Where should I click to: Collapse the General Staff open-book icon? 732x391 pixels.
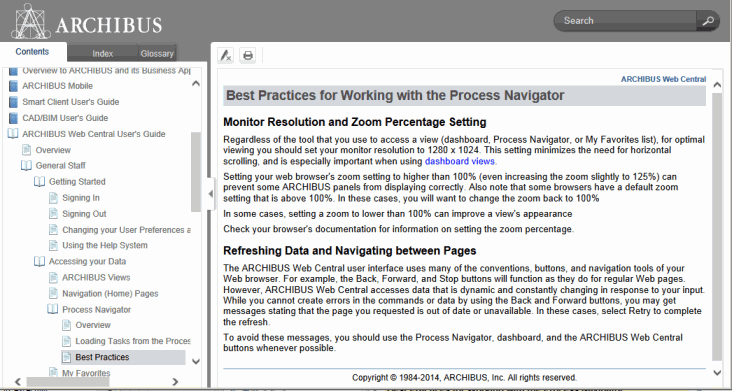[26, 166]
